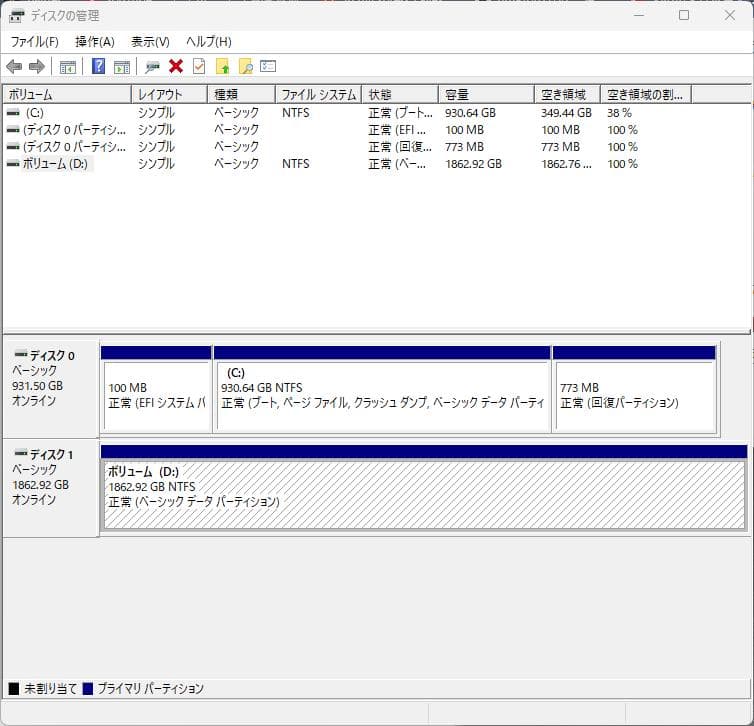Click the 349.44 GB free space cell
Image resolution: width=754 pixels, height=726 pixels.
(x=566, y=113)
